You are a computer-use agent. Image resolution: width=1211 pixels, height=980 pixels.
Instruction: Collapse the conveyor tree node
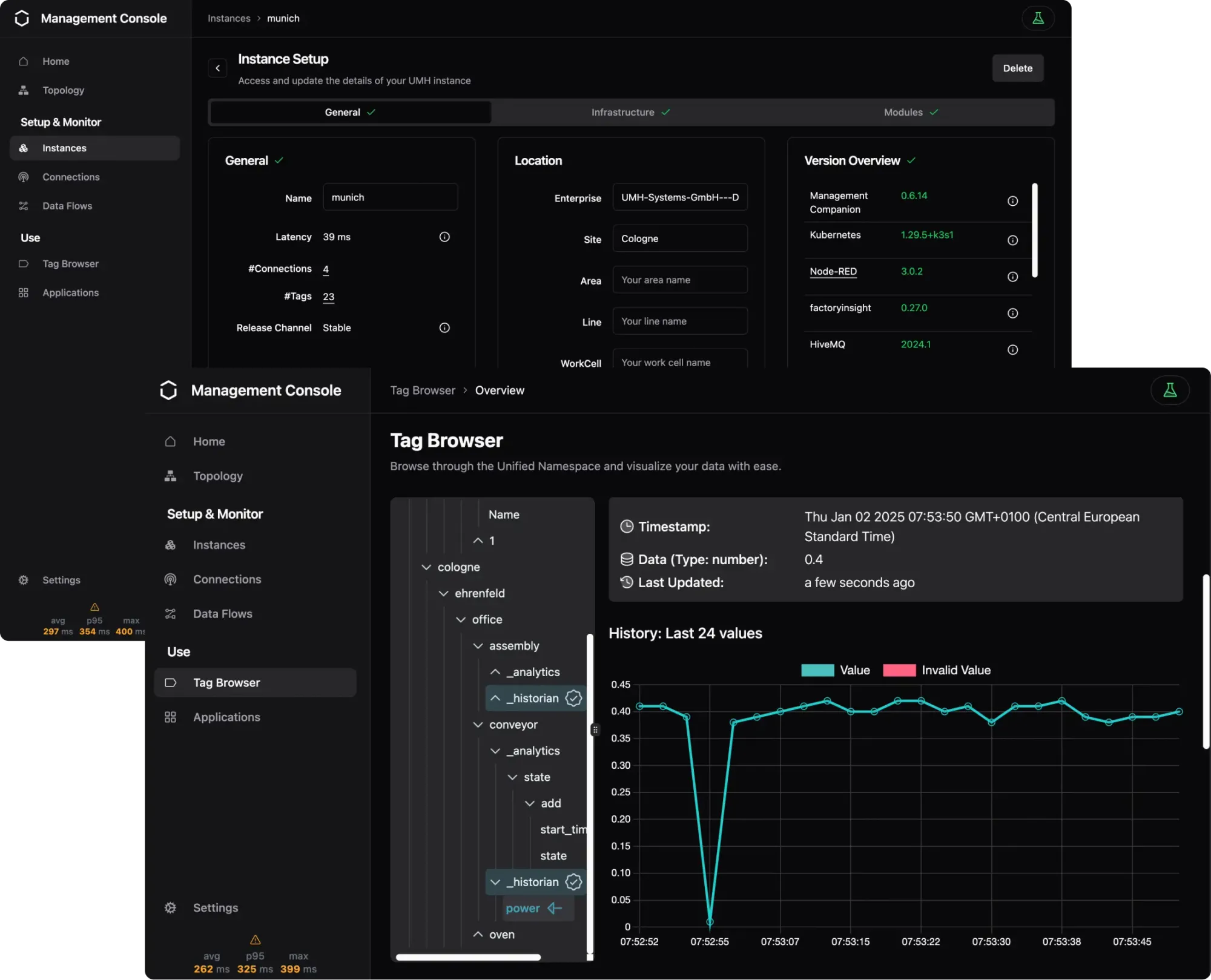[478, 725]
